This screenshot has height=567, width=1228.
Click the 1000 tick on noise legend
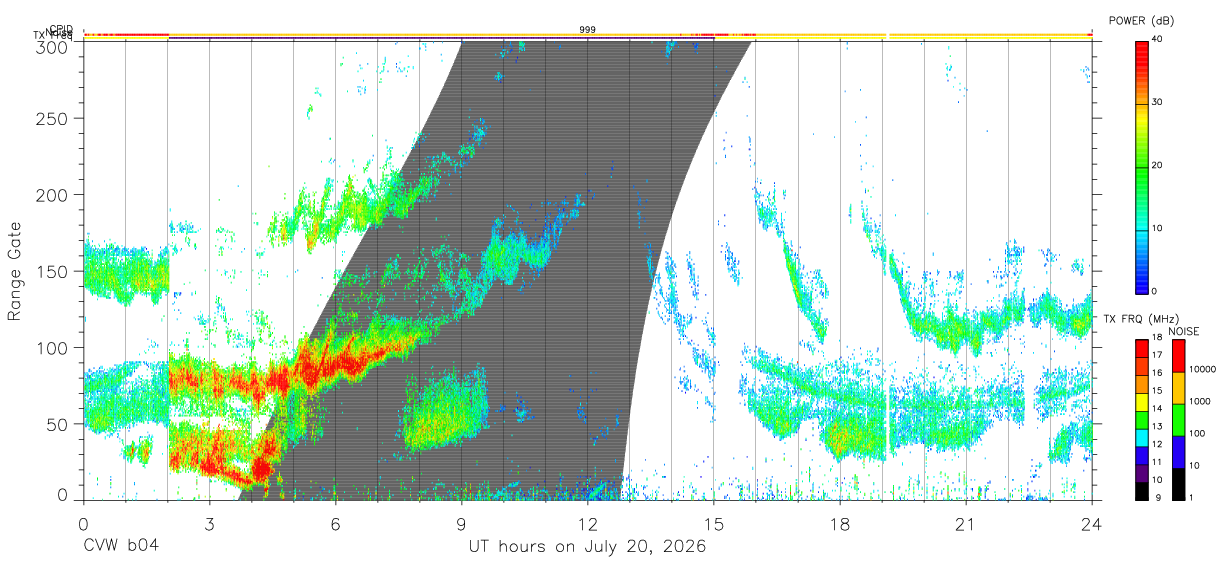click(1198, 401)
